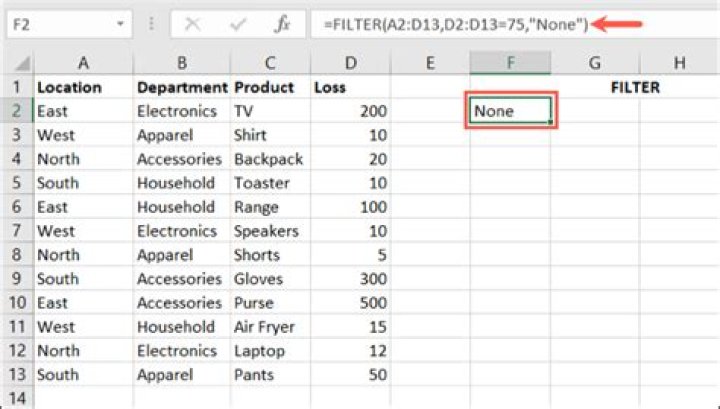The height and width of the screenshot is (409, 720).
Task: Select the Air Fryer product cell
Action: point(270,327)
